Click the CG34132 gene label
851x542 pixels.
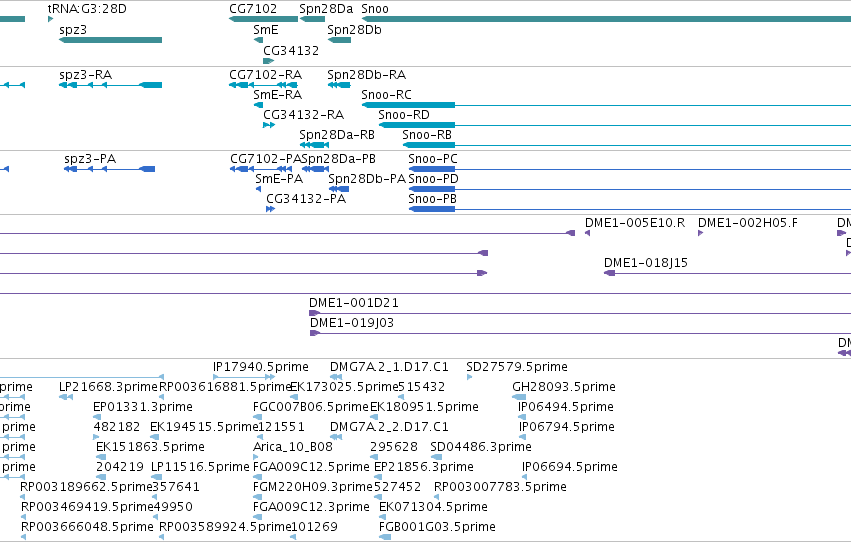tap(291, 50)
